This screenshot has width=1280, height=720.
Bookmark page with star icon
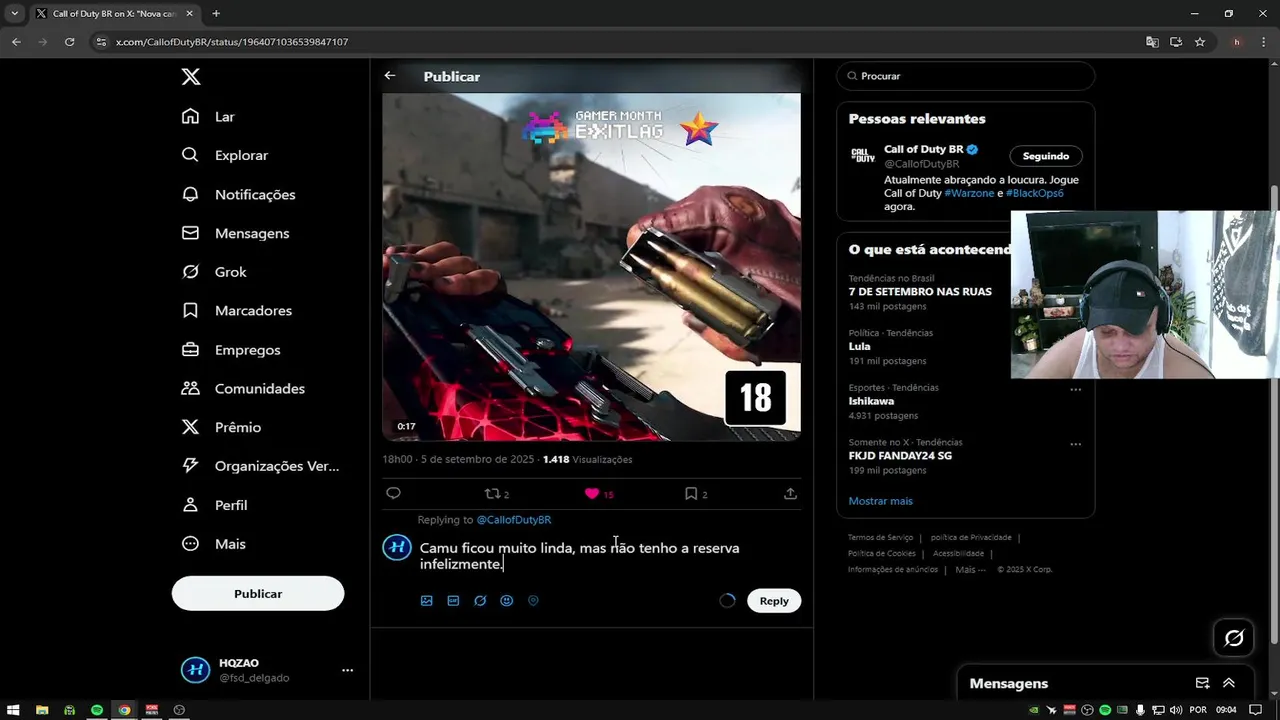pos(1200,42)
